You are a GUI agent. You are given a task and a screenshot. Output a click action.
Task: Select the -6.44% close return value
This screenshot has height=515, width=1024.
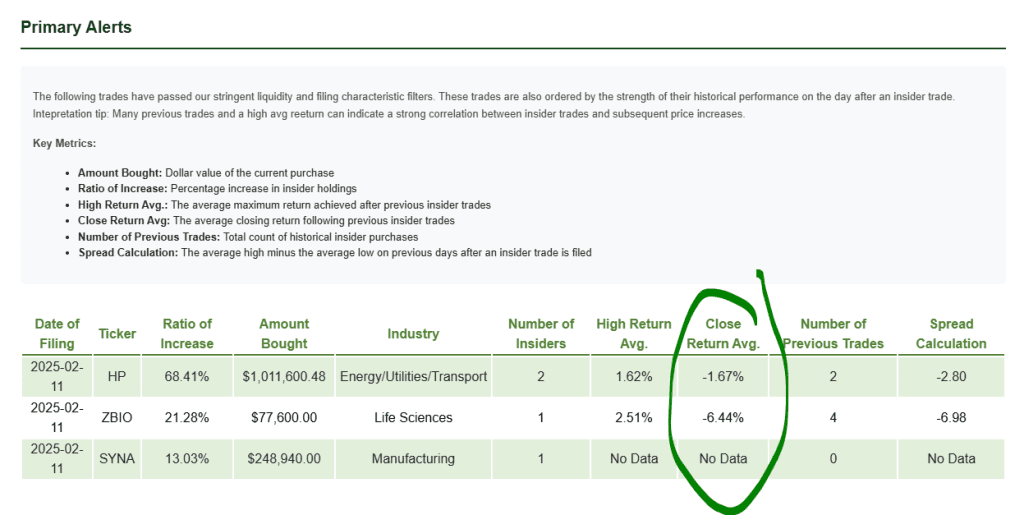[723, 417]
